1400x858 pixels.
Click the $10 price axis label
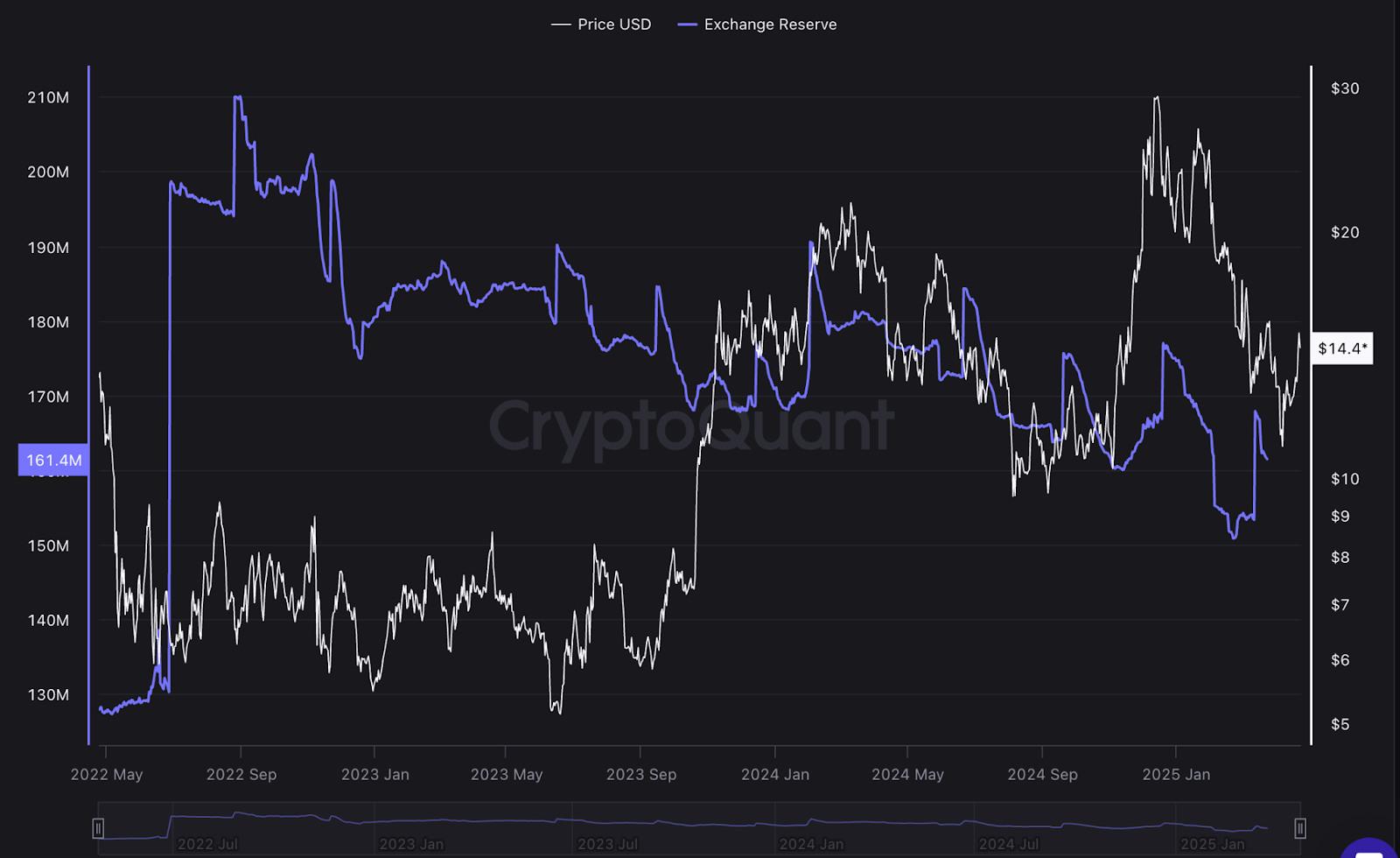[x=1345, y=479]
